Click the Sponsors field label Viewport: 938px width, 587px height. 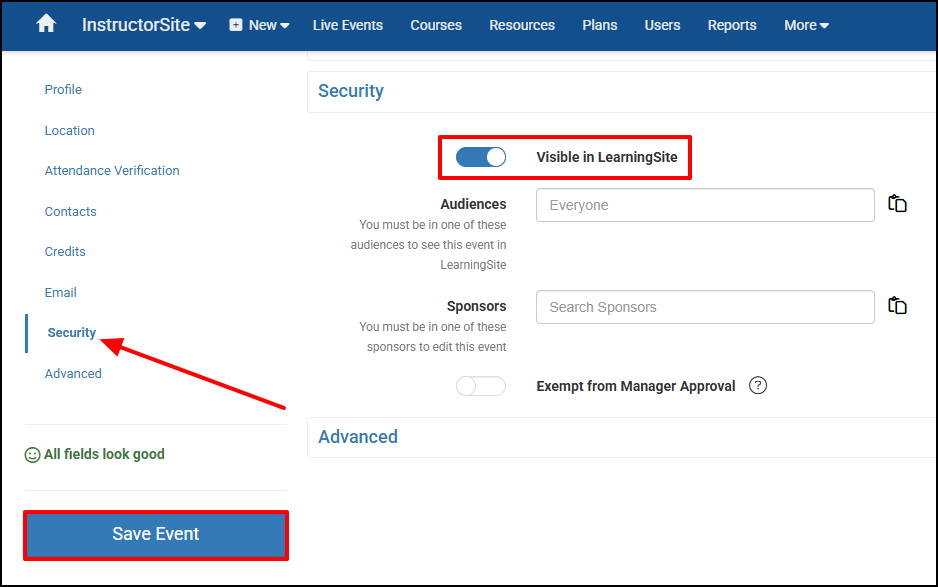point(476,306)
